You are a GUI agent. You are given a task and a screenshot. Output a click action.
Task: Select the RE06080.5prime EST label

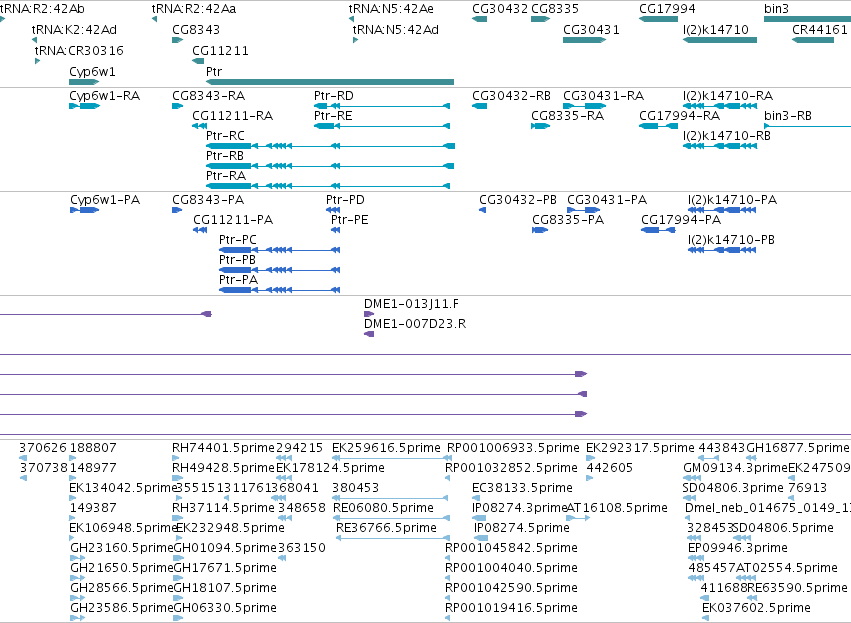pos(383,508)
